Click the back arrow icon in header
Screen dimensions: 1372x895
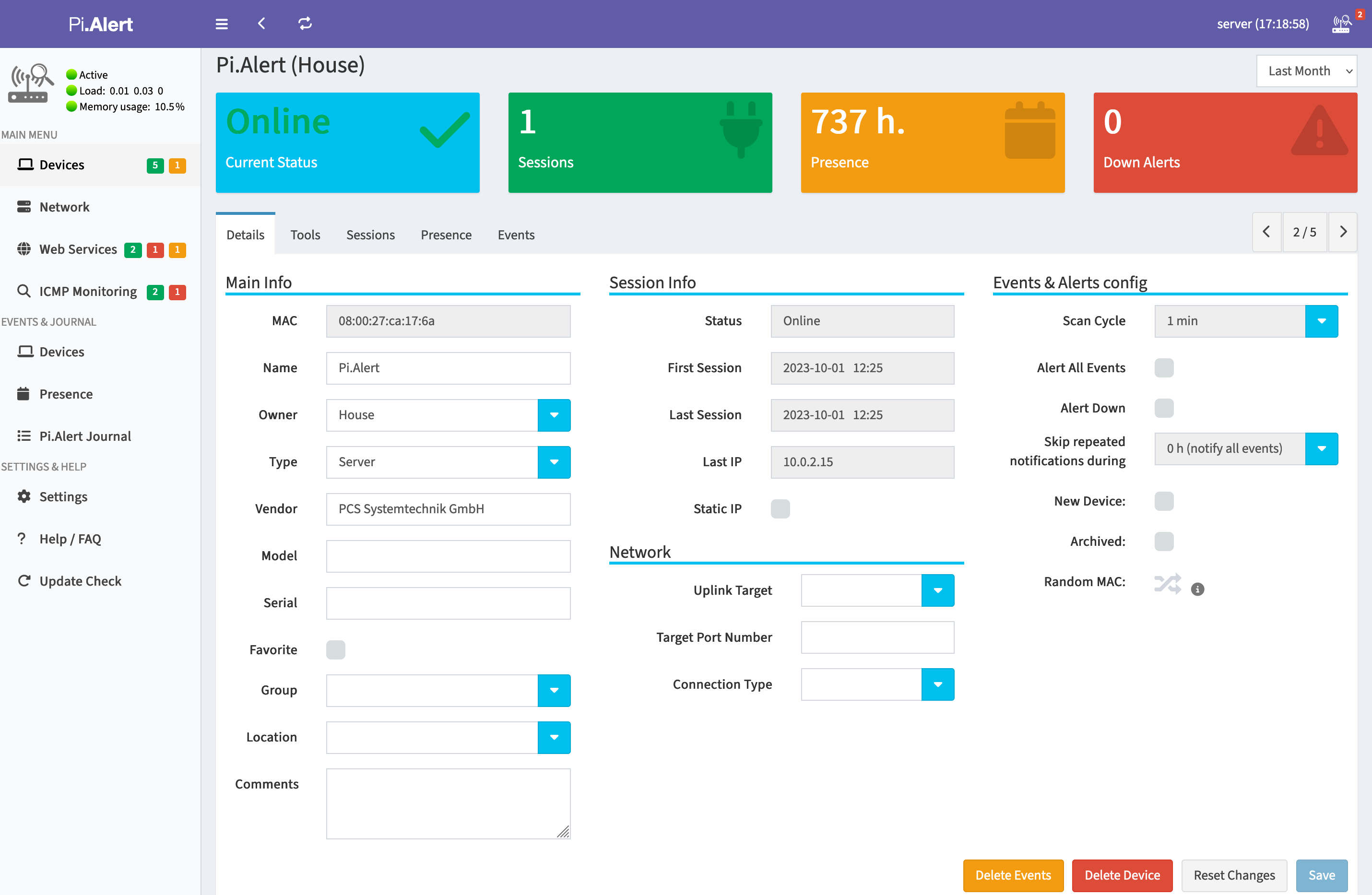[x=262, y=24]
